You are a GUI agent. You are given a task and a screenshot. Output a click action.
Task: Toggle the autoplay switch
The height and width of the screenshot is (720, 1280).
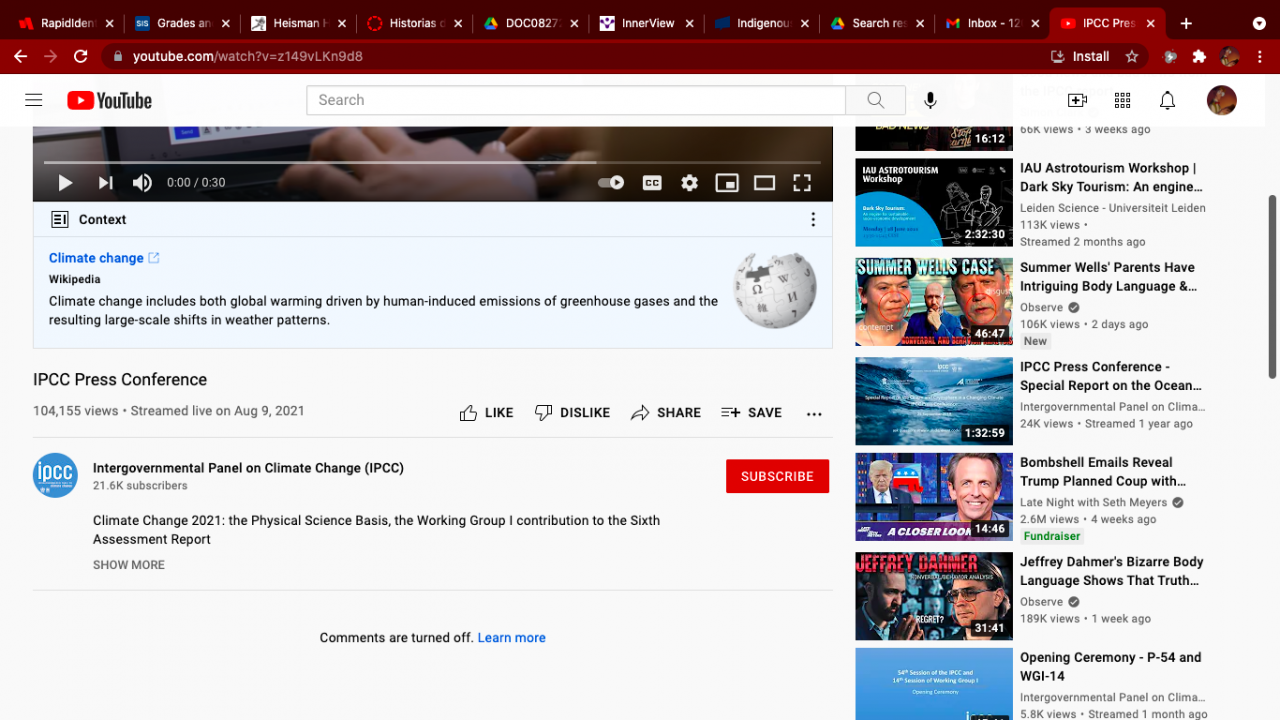click(x=611, y=183)
